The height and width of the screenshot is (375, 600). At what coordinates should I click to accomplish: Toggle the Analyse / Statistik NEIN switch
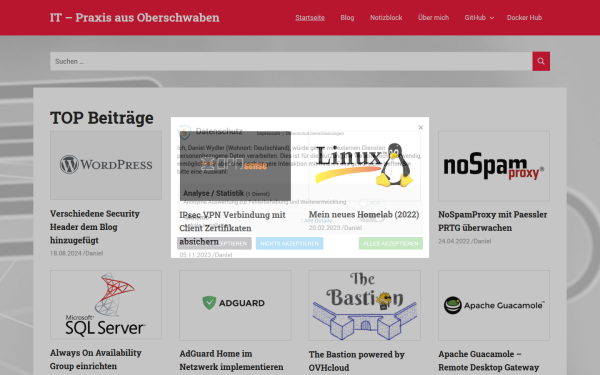click(x=372, y=203)
